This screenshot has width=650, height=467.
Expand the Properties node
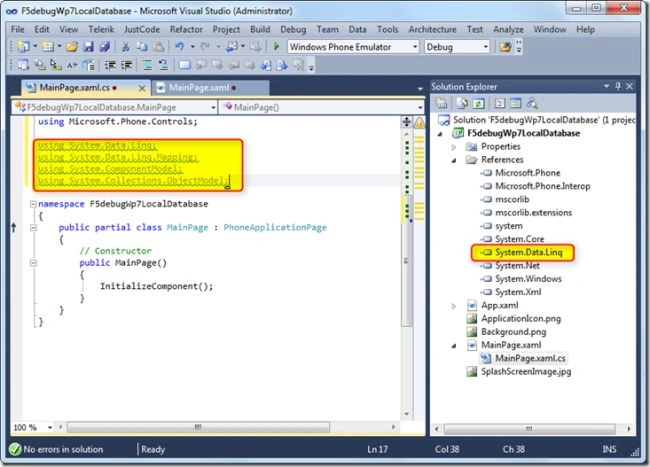(x=454, y=147)
